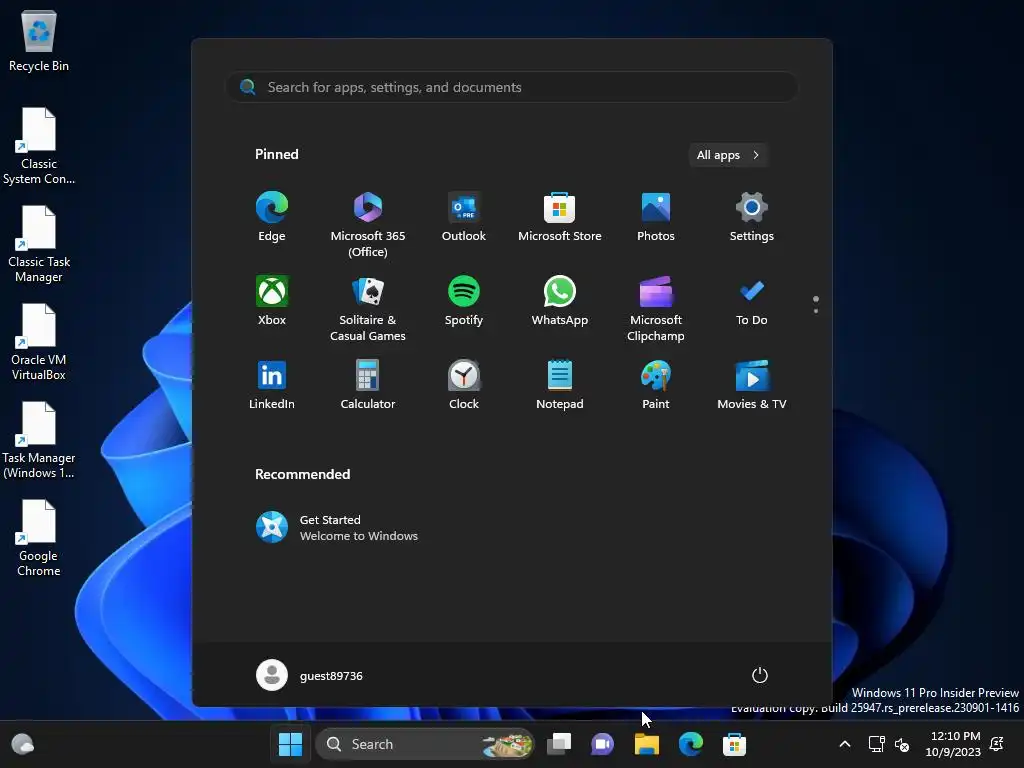Launch Microsoft 365 (Office)
The height and width of the screenshot is (768, 1024).
(368, 225)
